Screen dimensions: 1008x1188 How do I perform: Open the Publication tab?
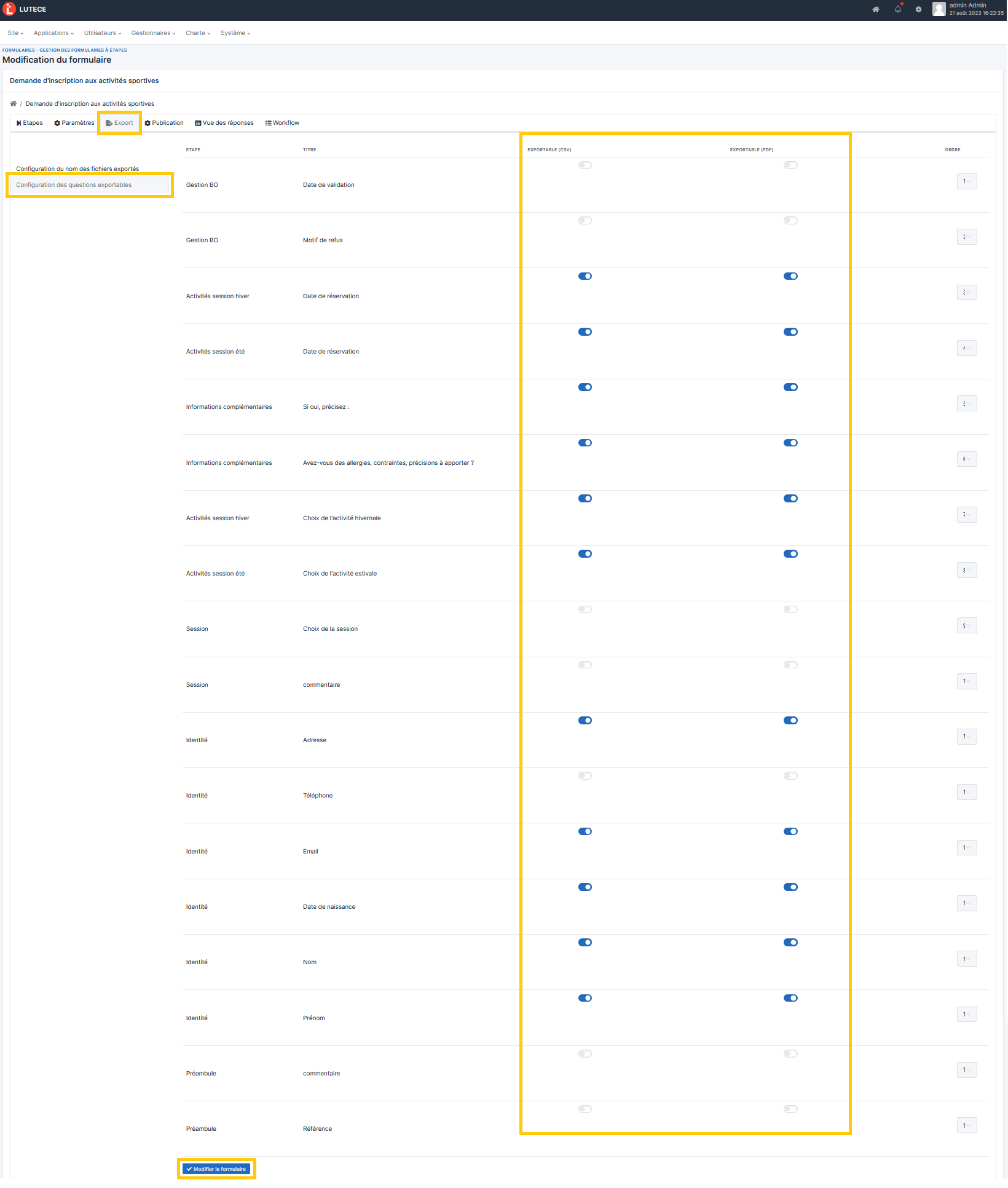tap(164, 123)
